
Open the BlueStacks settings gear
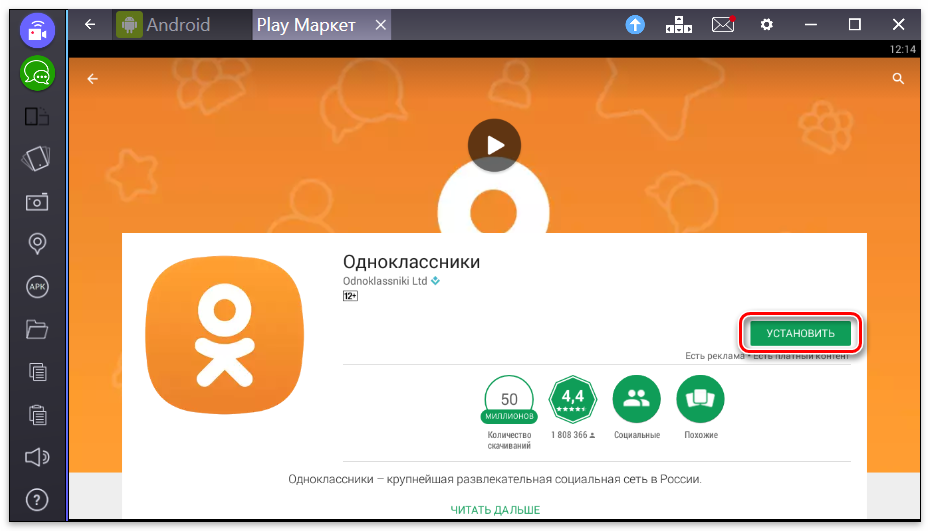pos(767,25)
